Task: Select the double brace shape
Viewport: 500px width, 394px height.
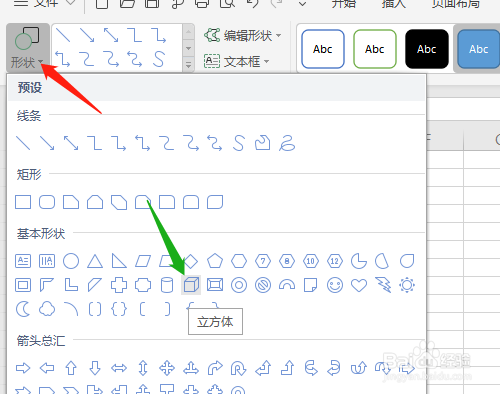Action: (119, 309)
